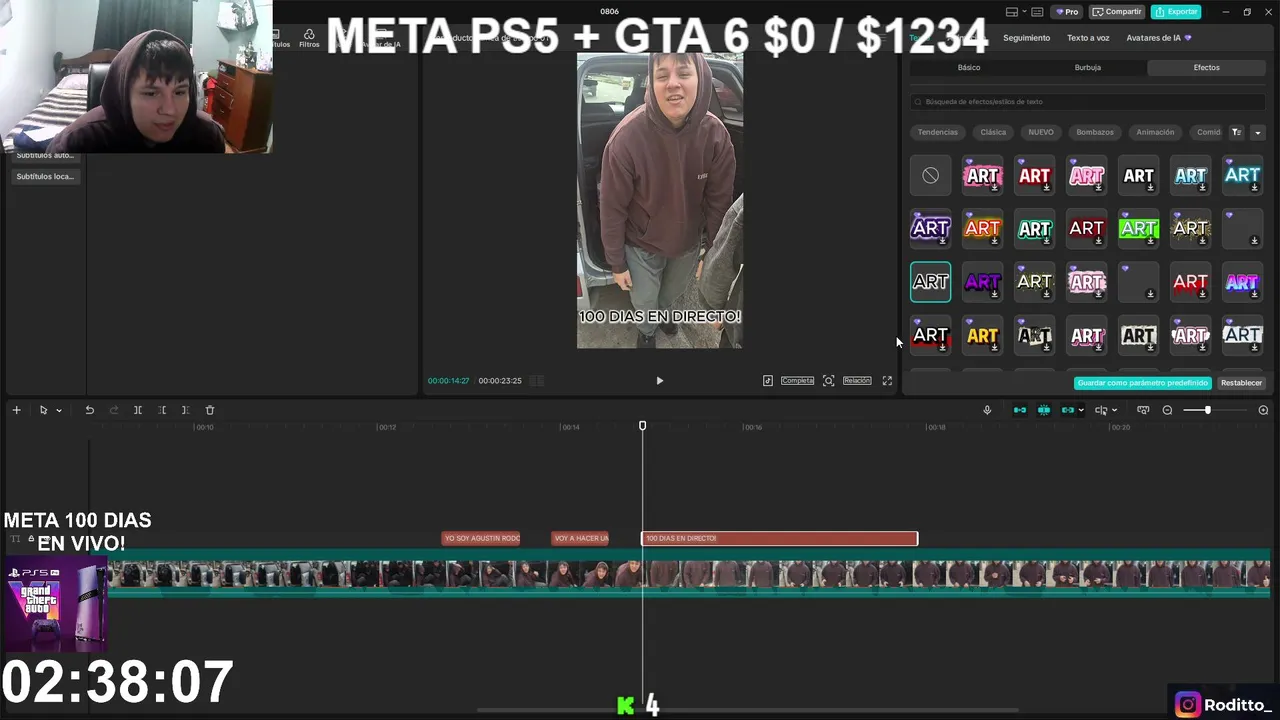Click the text effects search field
This screenshot has height=720, width=1280.
[1088, 102]
